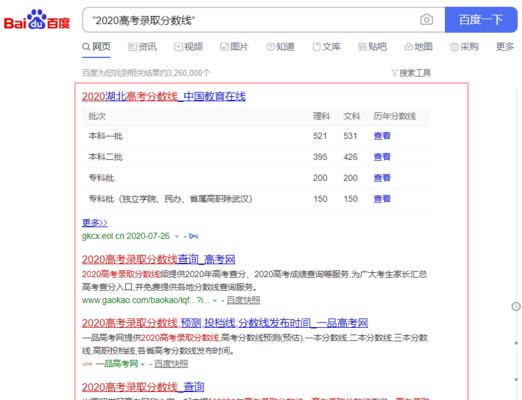522x400 pixels.
Task: Open the 地图 tab
Action: coord(418,47)
